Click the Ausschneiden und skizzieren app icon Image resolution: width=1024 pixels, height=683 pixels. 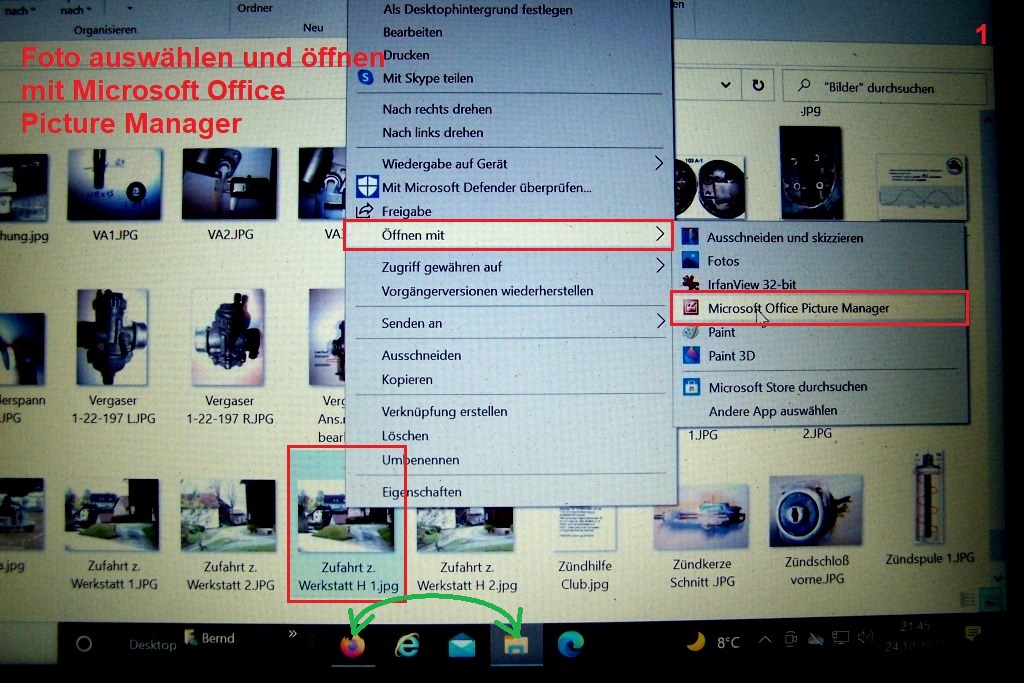coord(690,236)
